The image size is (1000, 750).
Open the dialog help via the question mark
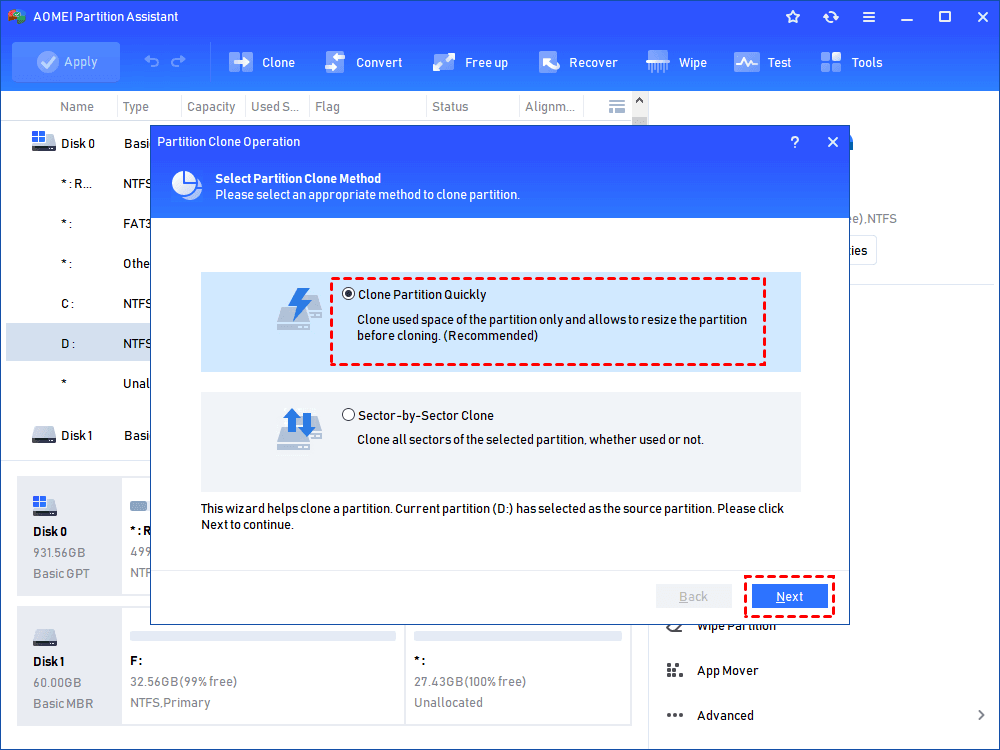coord(794,142)
